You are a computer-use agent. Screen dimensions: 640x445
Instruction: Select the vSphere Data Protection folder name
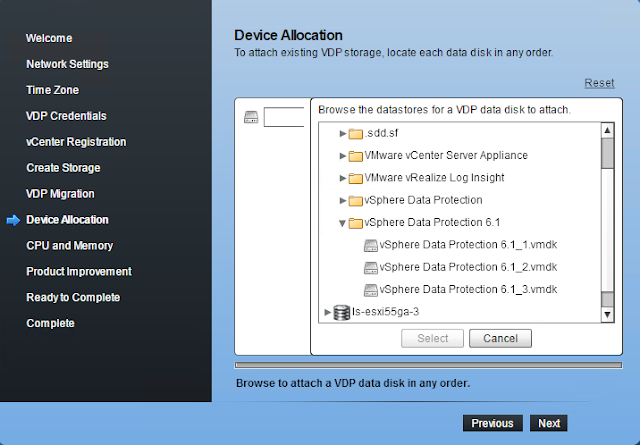coord(423,200)
